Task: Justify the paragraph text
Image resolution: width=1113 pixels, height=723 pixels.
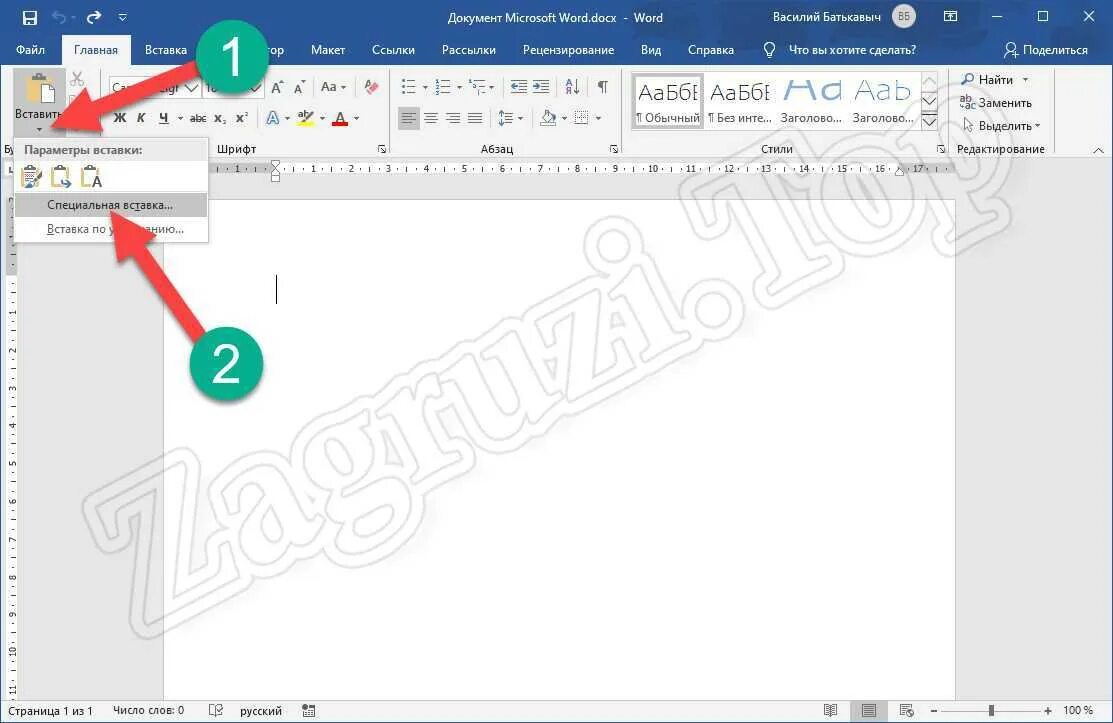Action: coord(476,118)
